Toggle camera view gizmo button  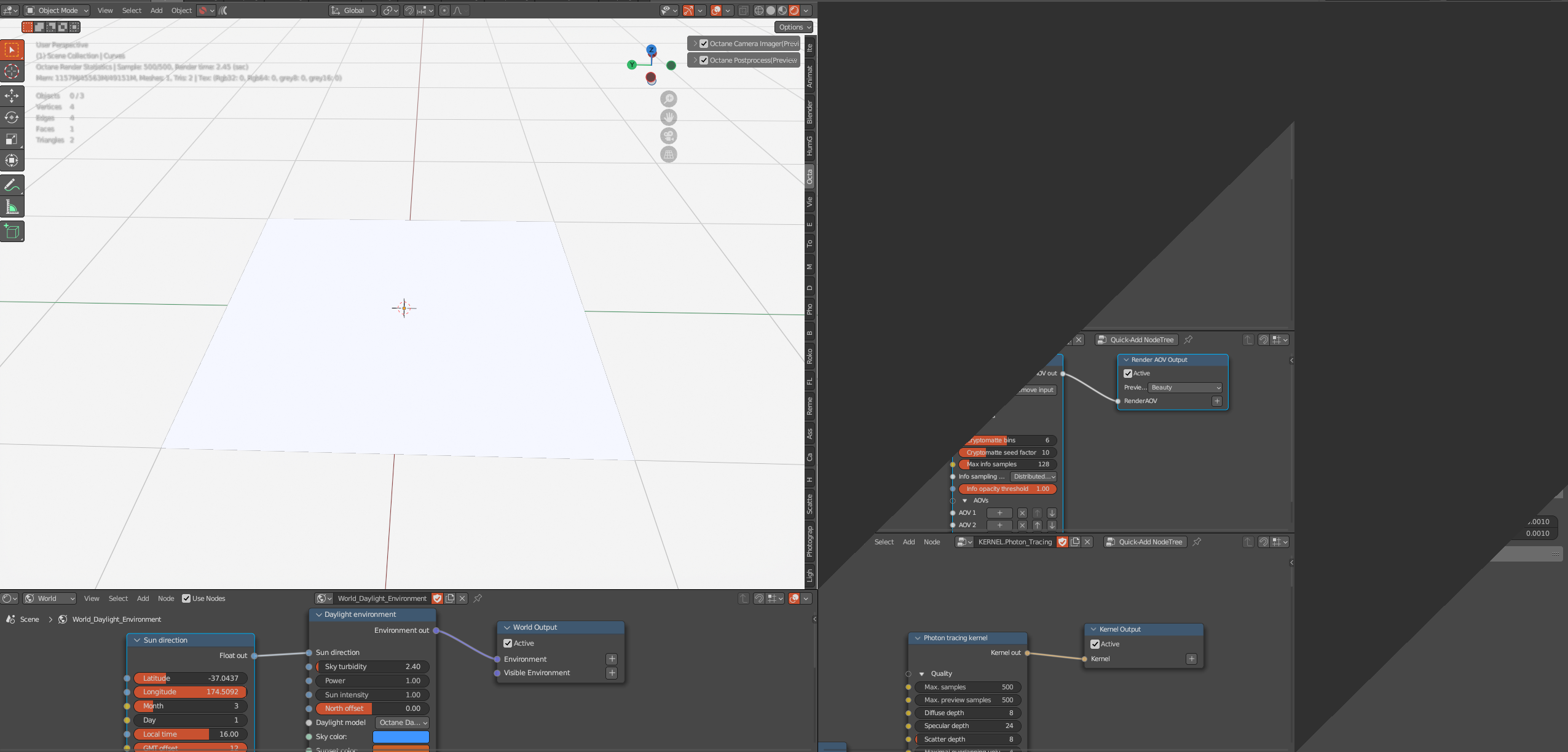click(x=668, y=136)
